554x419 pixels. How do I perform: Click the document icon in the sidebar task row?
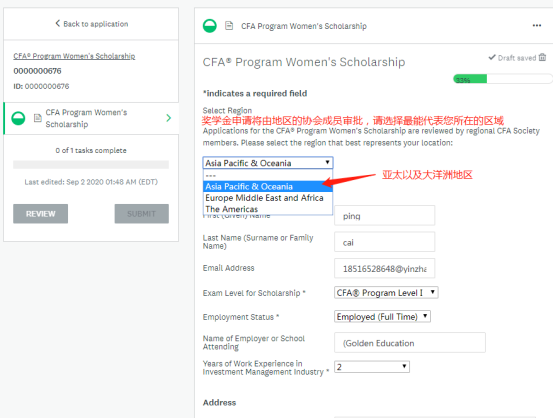tap(37, 118)
